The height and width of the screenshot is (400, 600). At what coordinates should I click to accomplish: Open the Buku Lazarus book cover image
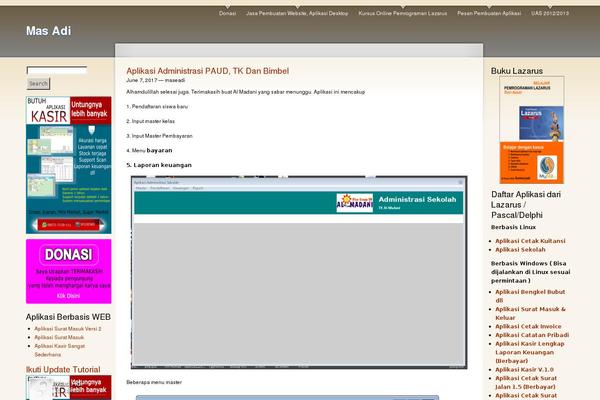(532, 130)
